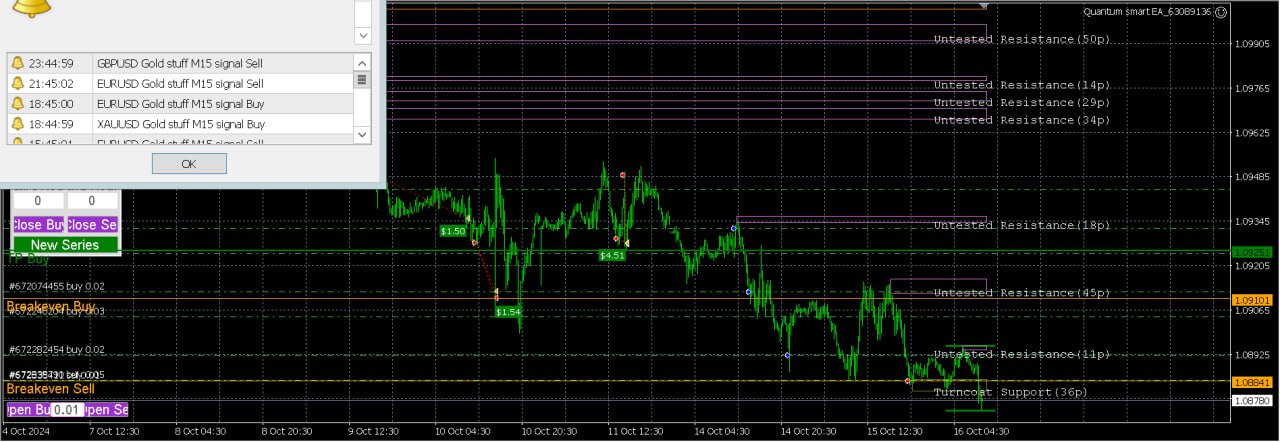Click the green 1.09251 price tag
Image resolution: width=1280 pixels, height=442 pixels.
[x=1252, y=252]
